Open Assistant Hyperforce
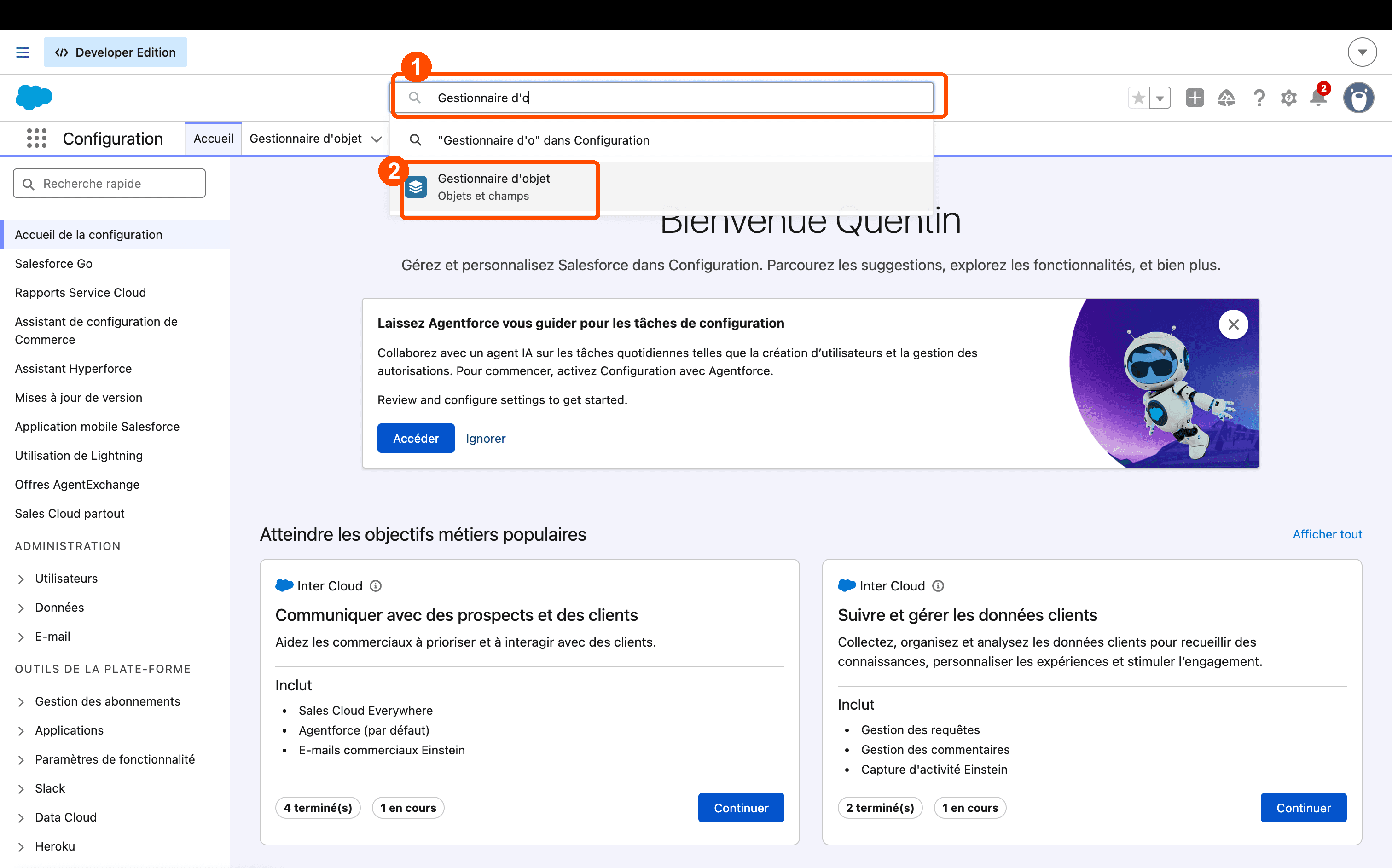 74,369
